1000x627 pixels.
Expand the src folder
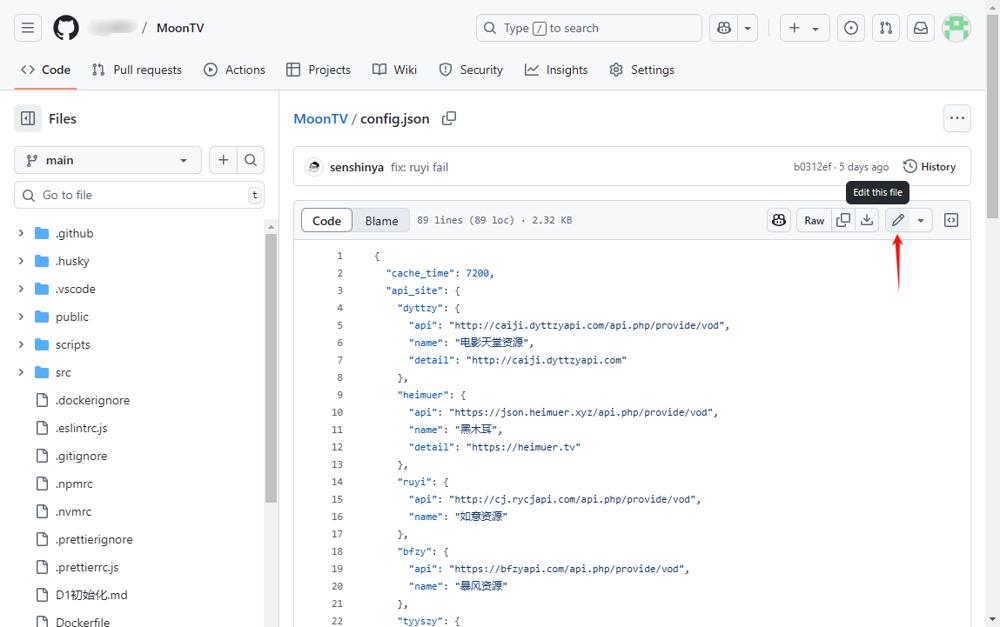(21, 372)
